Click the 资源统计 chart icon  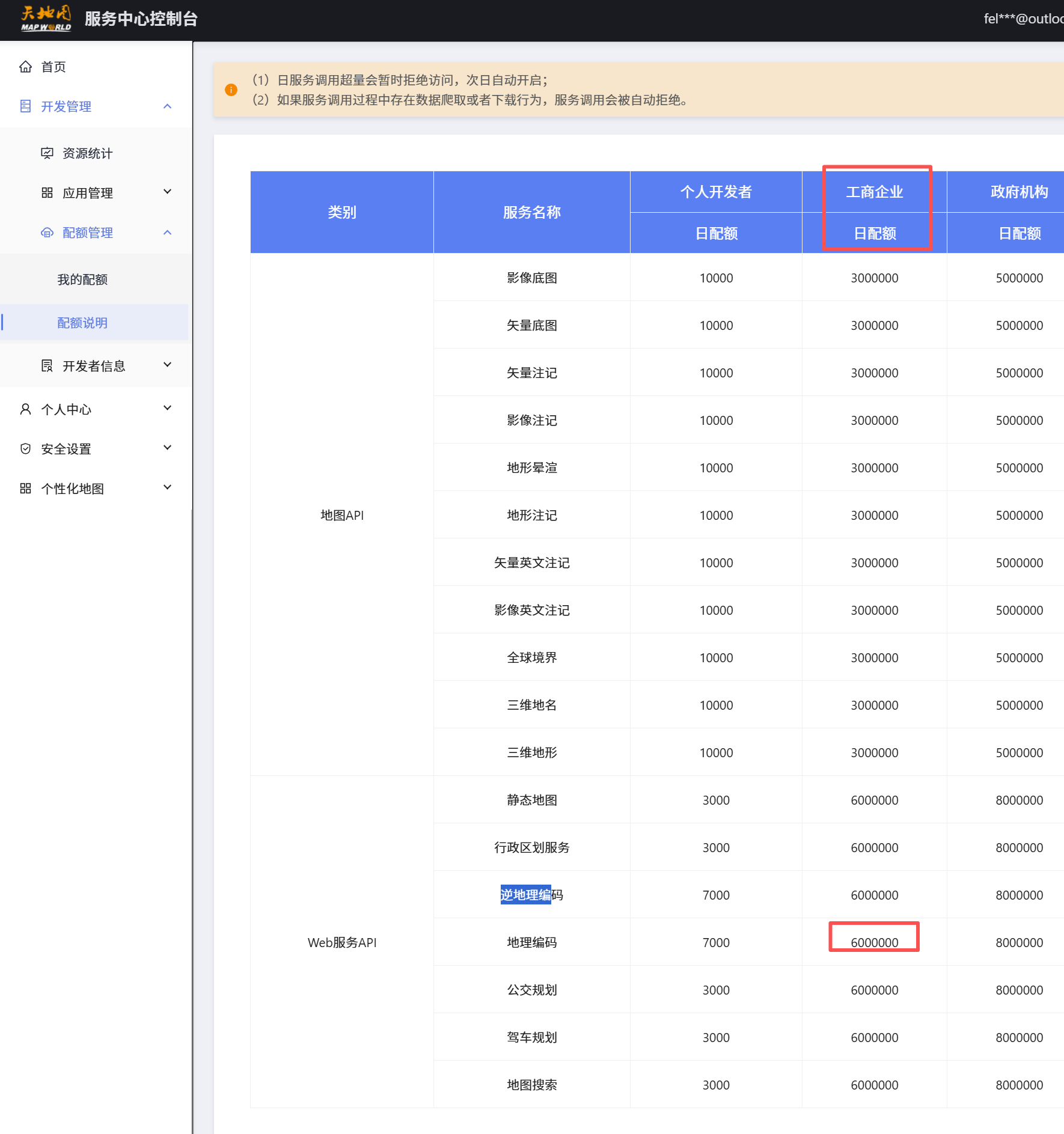[47, 153]
